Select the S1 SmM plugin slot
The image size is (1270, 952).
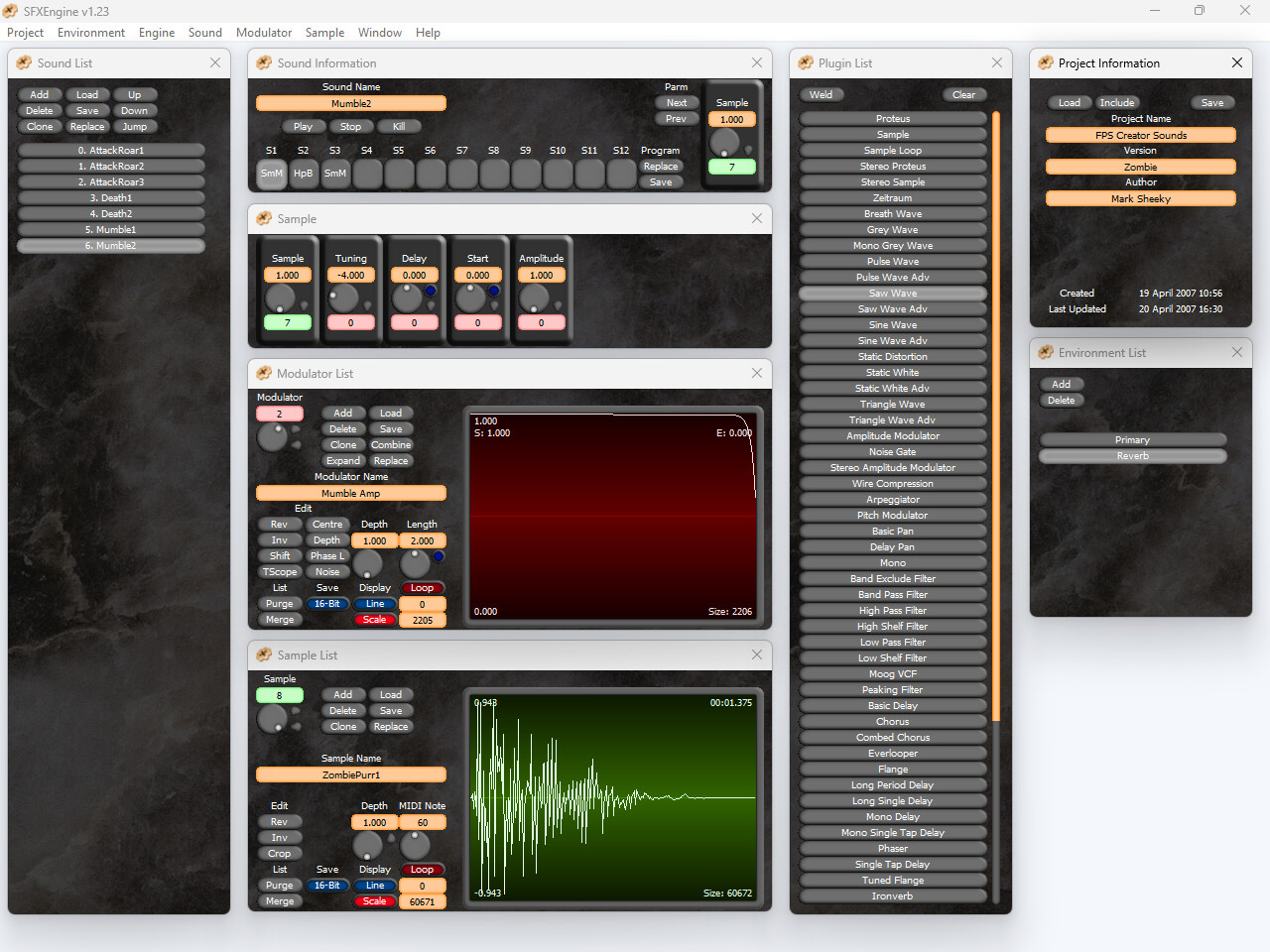click(x=271, y=174)
